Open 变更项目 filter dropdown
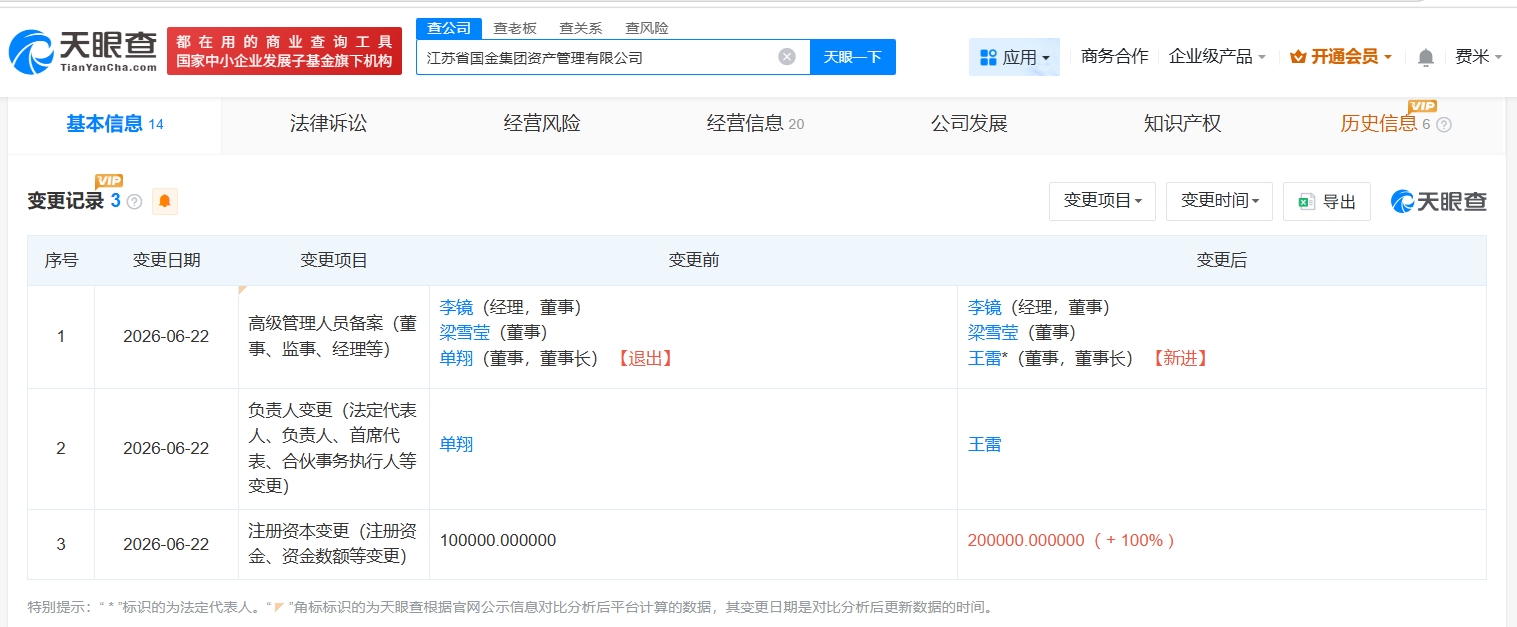This screenshot has width=1517, height=627. pos(1102,201)
